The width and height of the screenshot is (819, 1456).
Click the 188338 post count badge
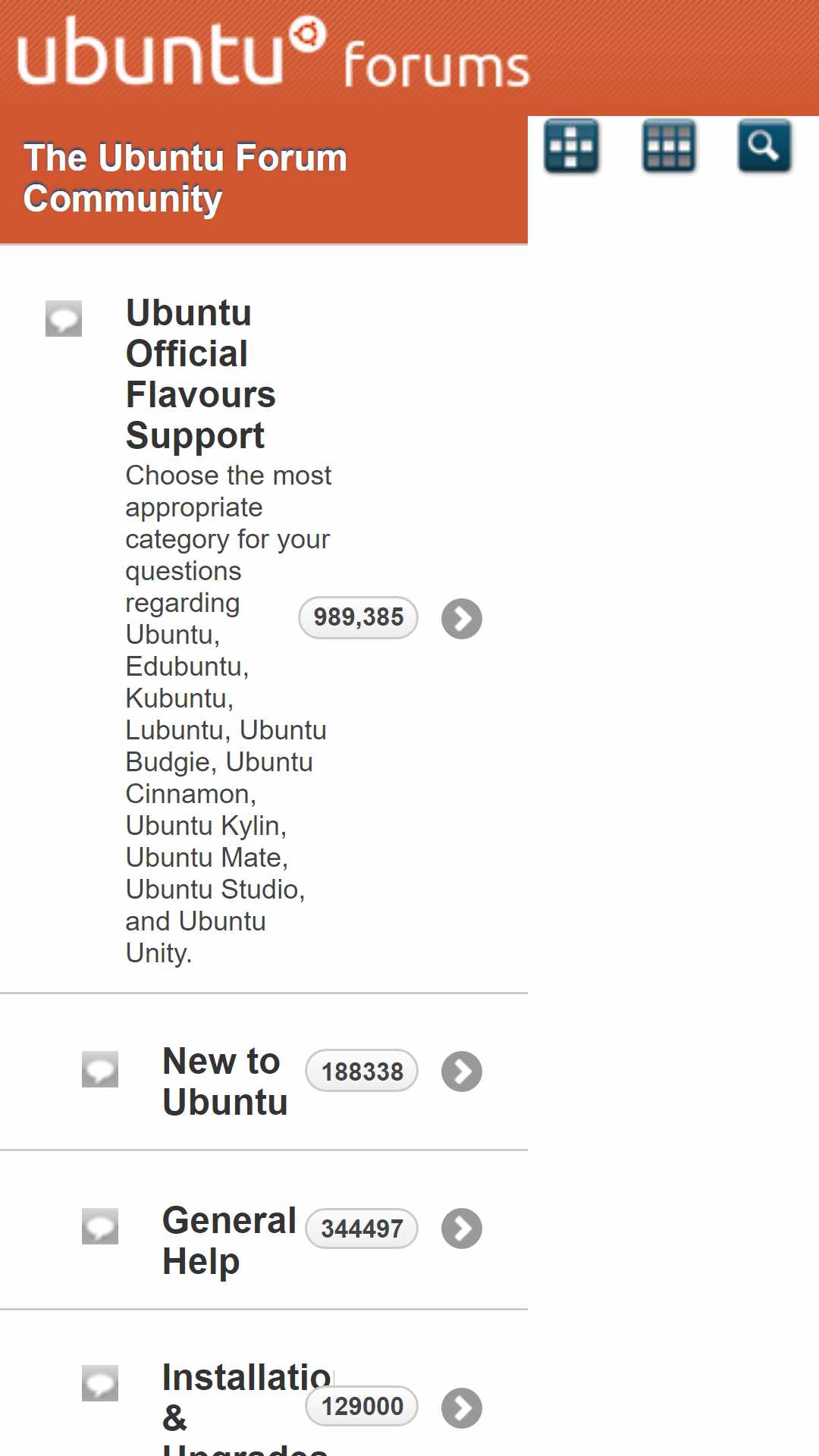[x=362, y=1071]
